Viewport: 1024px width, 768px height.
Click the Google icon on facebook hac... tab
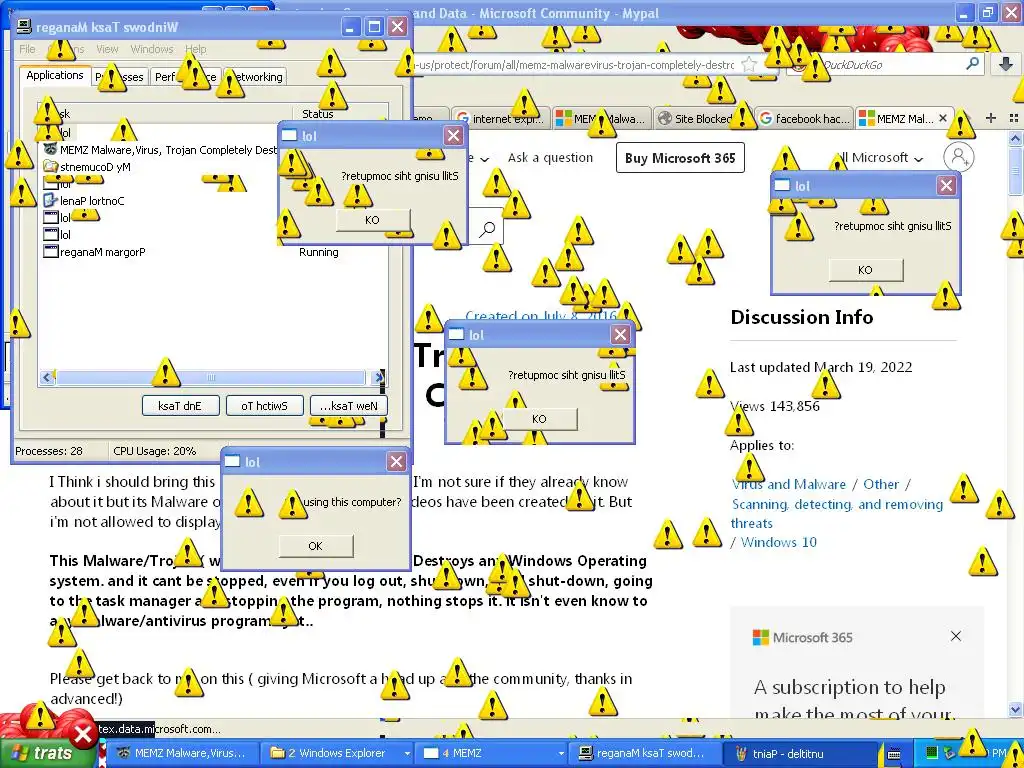click(x=766, y=118)
